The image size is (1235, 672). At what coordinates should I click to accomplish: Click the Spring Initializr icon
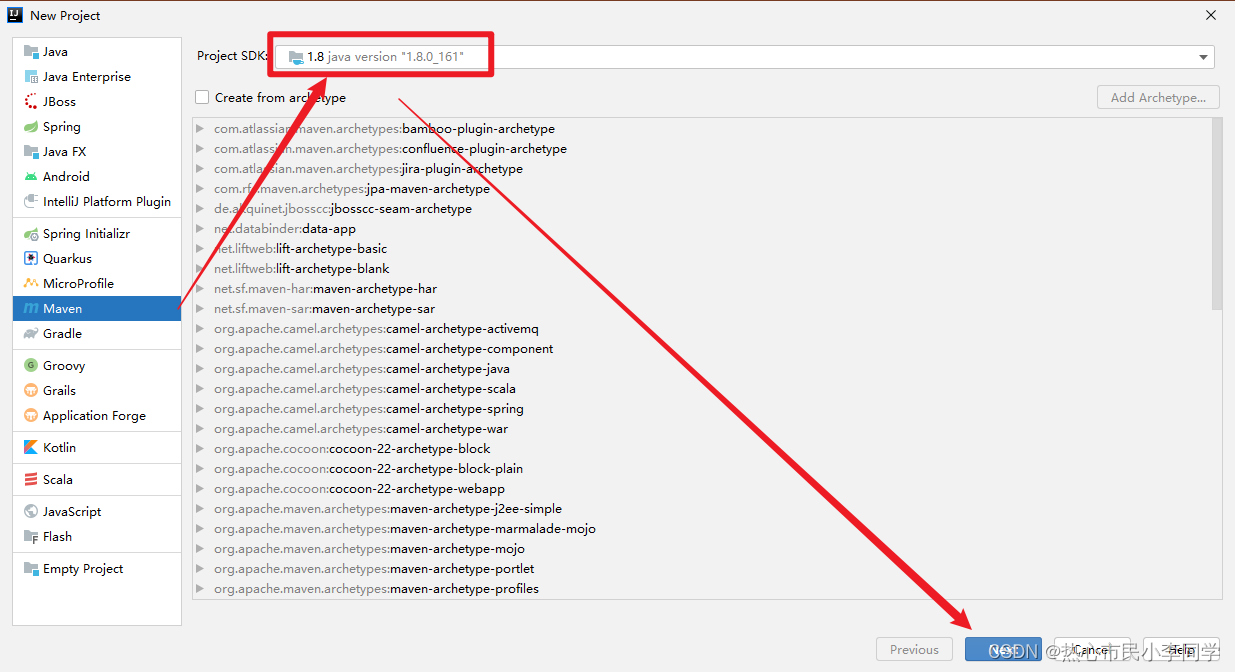point(31,233)
